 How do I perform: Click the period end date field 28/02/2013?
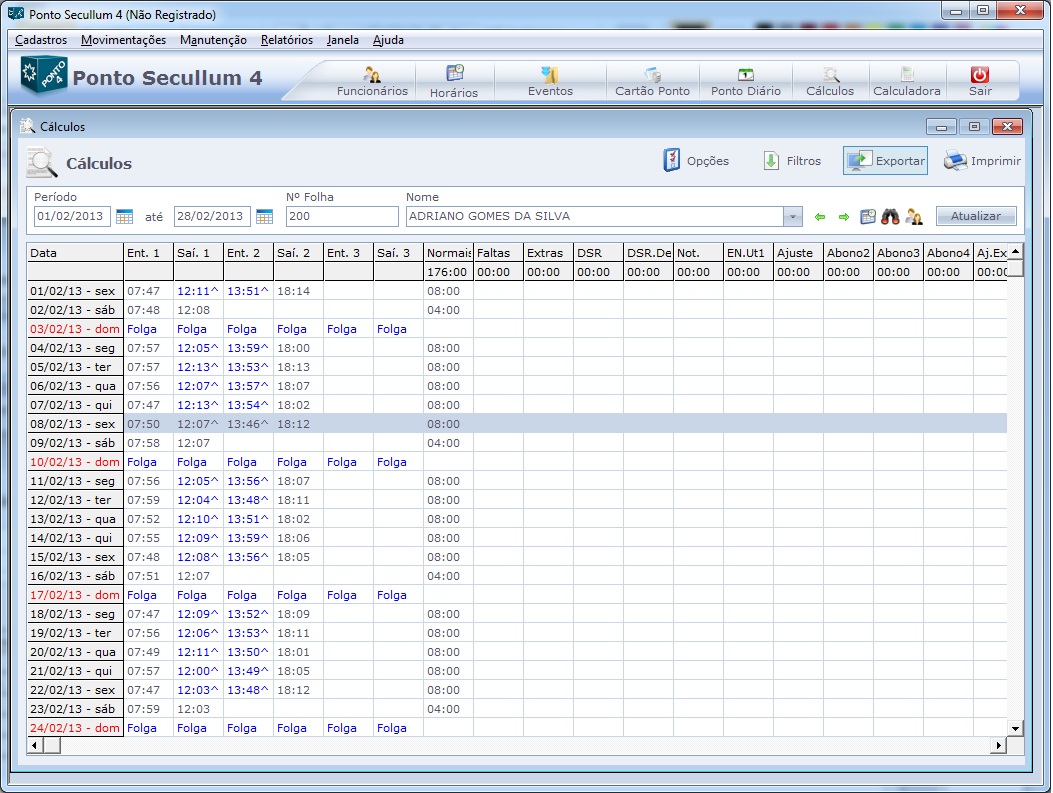coord(212,216)
